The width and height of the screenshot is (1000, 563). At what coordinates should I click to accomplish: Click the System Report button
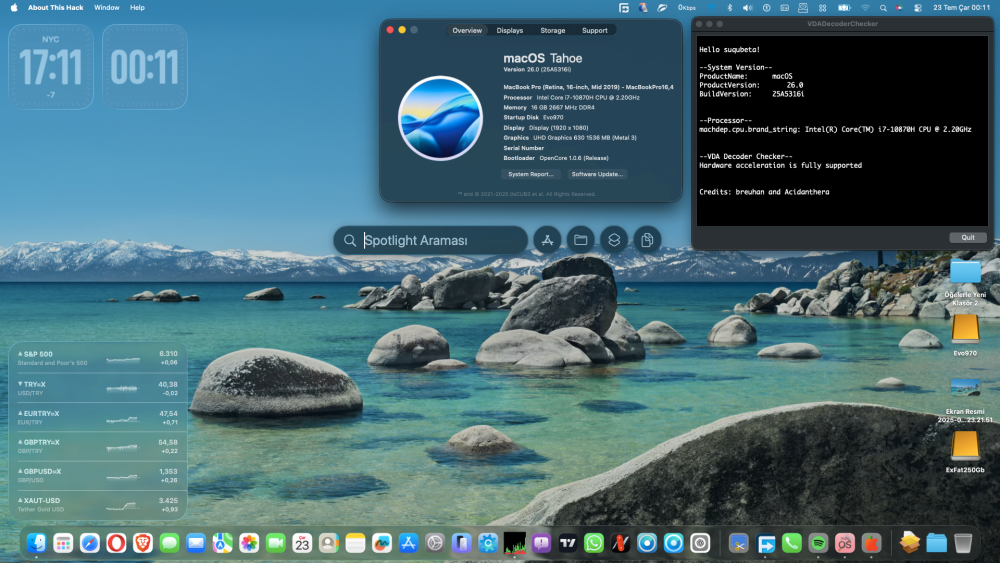(531, 174)
